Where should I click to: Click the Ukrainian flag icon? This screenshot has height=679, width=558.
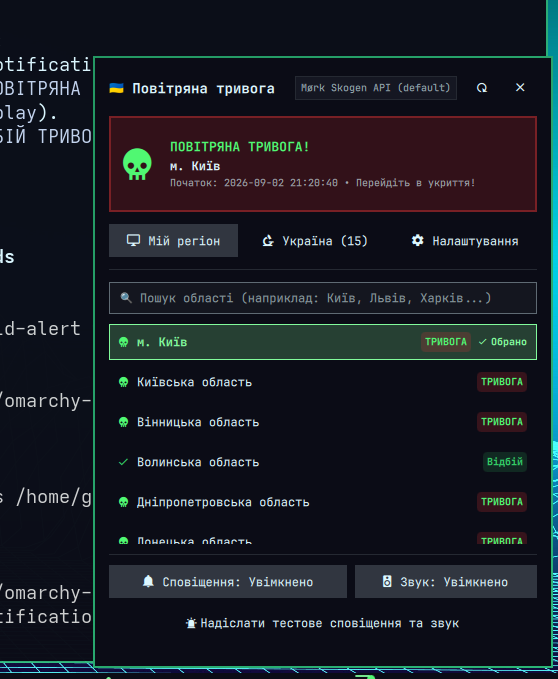(116, 88)
